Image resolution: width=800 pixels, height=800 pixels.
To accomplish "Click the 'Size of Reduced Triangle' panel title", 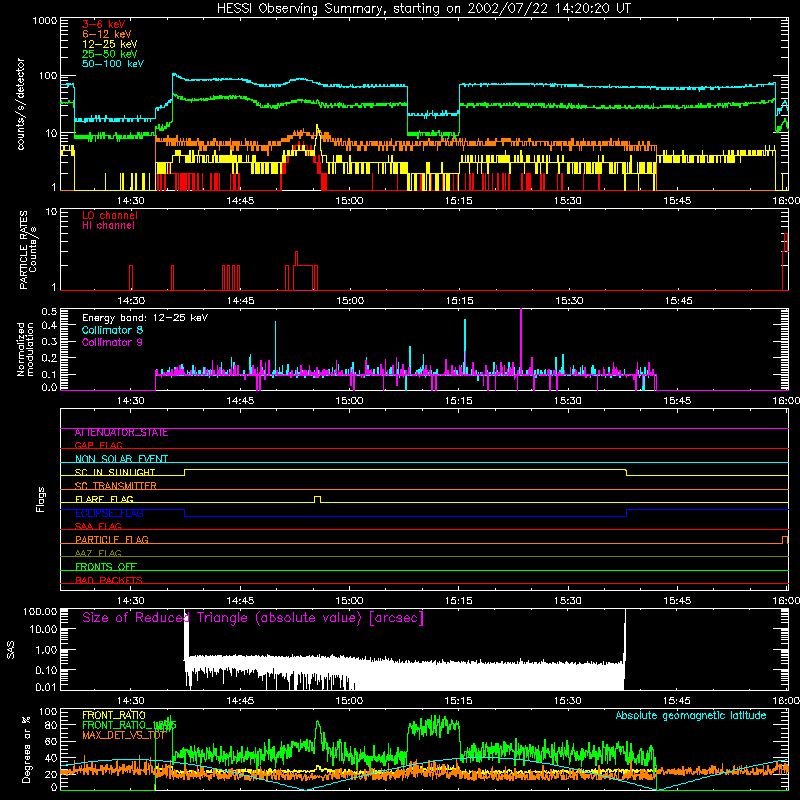I will 253,618.
